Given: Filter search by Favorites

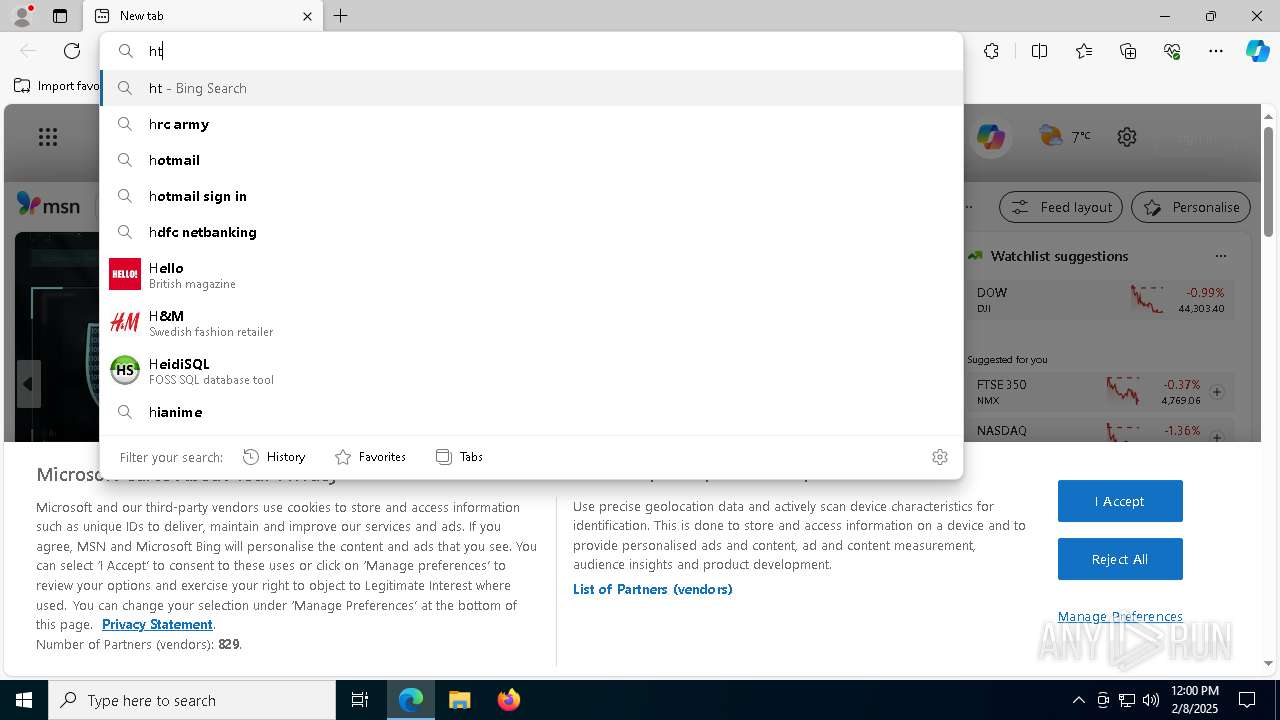Looking at the screenshot, I should [x=370, y=457].
